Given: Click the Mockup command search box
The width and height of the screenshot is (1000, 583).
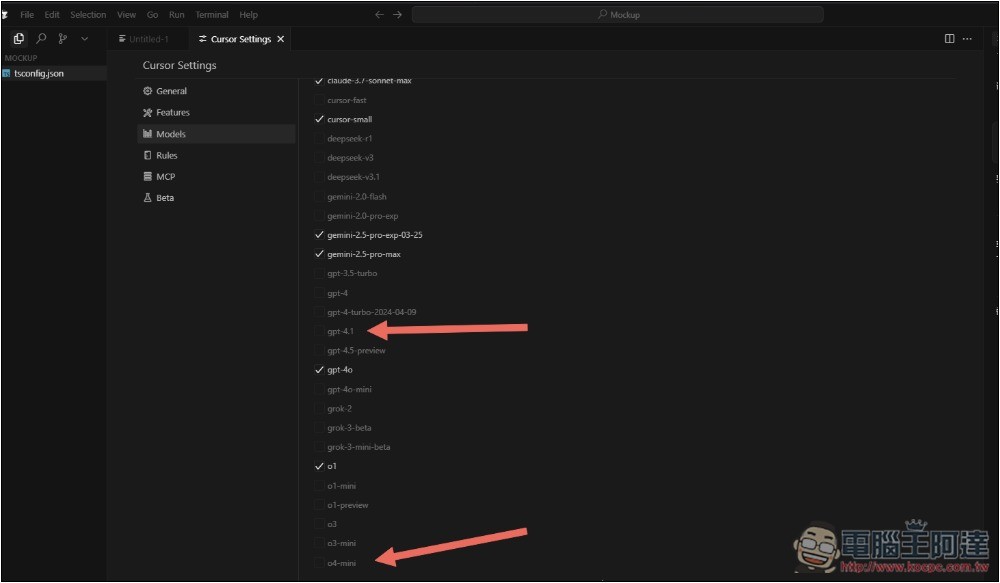Looking at the screenshot, I should (x=617, y=15).
